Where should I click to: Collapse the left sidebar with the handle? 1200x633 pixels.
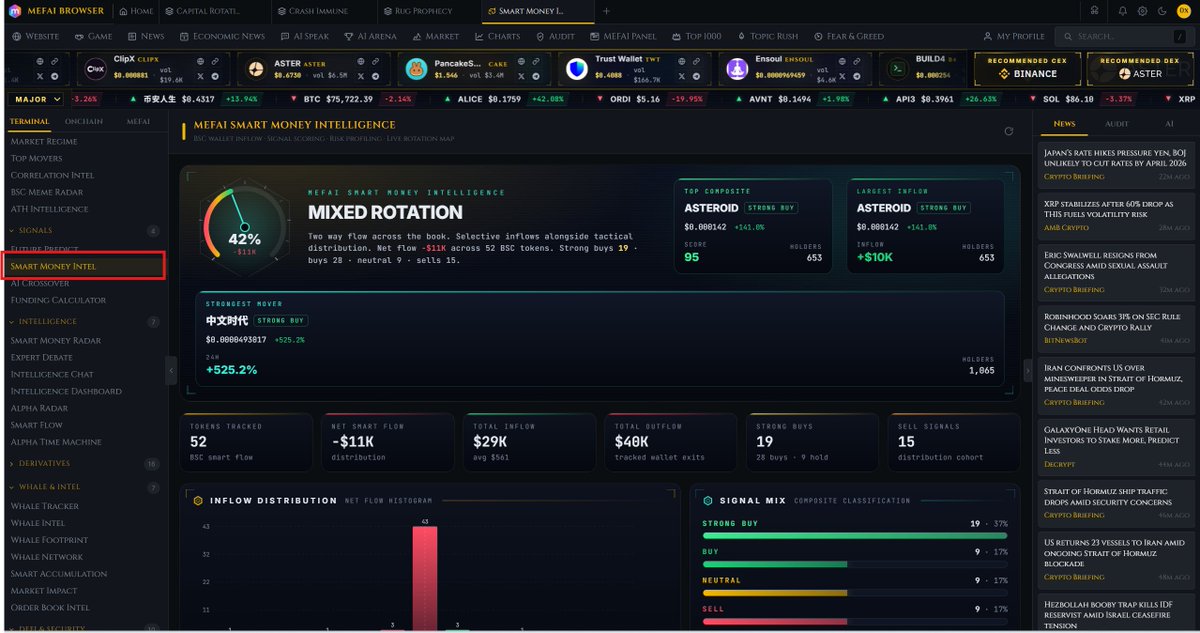tap(171, 370)
